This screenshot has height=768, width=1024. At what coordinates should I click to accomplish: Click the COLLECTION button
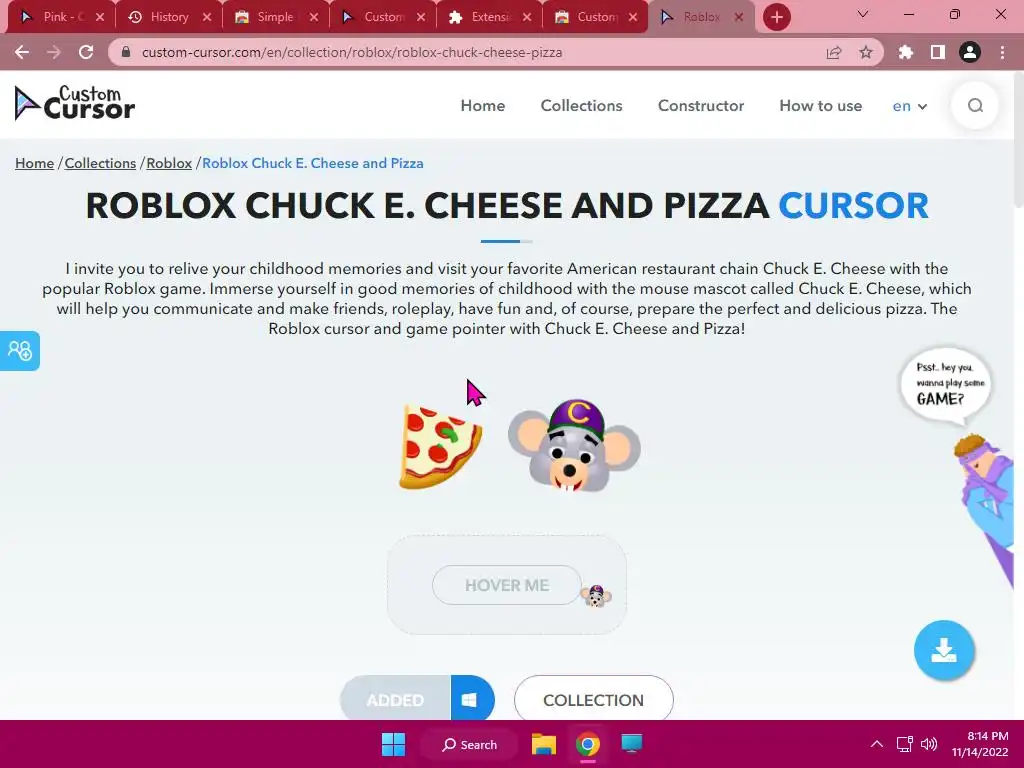[594, 699]
